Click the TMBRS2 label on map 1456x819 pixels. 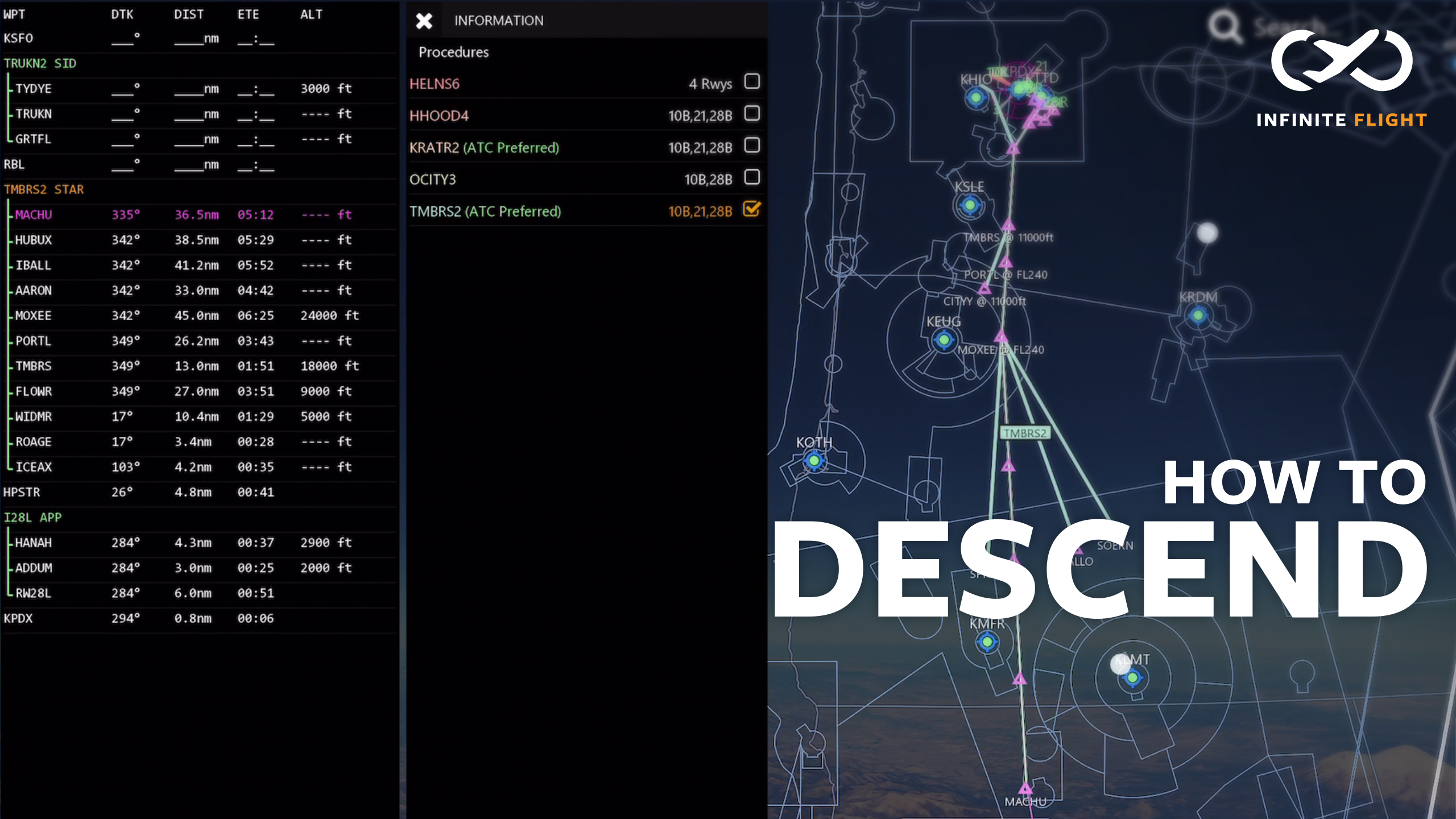1025,433
